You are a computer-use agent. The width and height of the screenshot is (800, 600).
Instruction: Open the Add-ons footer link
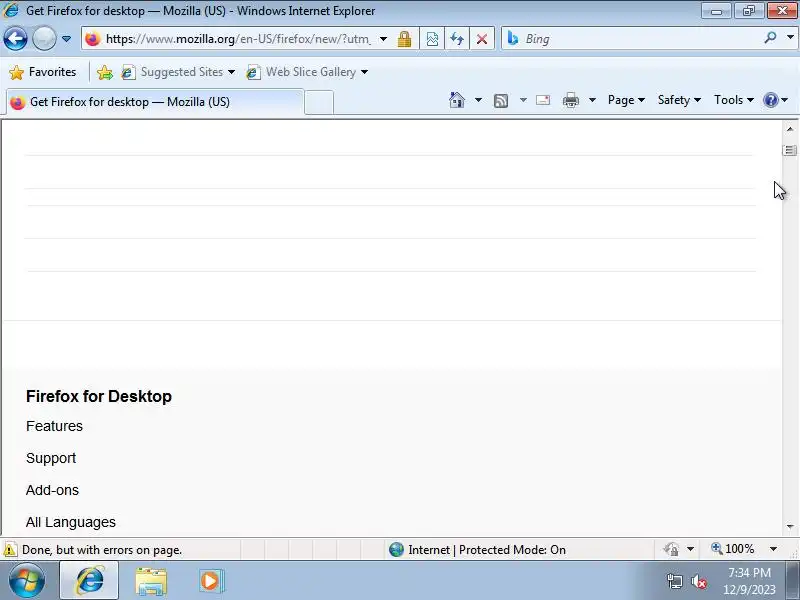(x=53, y=490)
